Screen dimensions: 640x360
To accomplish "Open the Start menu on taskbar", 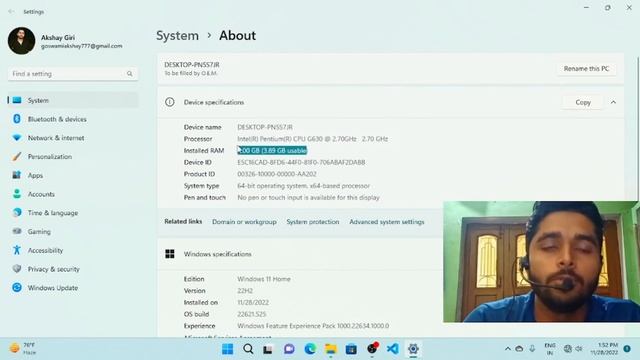I will [x=227, y=349].
